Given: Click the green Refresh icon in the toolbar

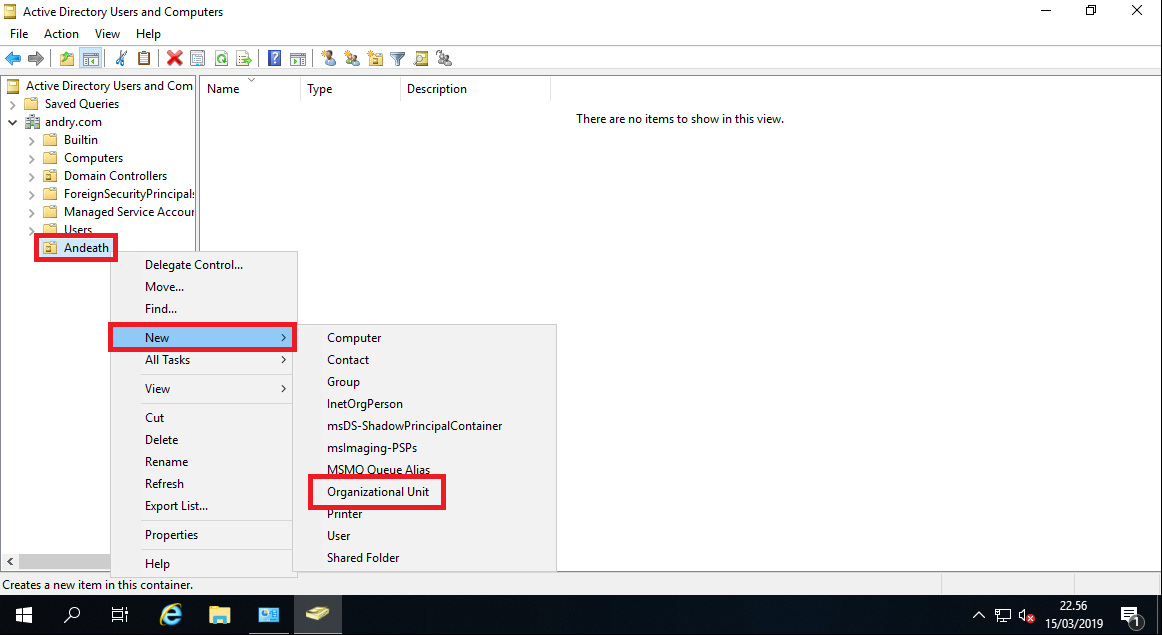Looking at the screenshot, I should click(x=221, y=59).
